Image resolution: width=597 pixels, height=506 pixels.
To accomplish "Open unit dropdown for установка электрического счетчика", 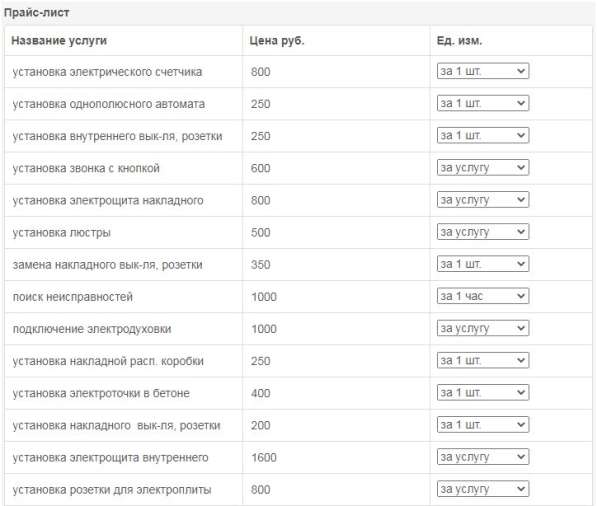I will click(483, 71).
